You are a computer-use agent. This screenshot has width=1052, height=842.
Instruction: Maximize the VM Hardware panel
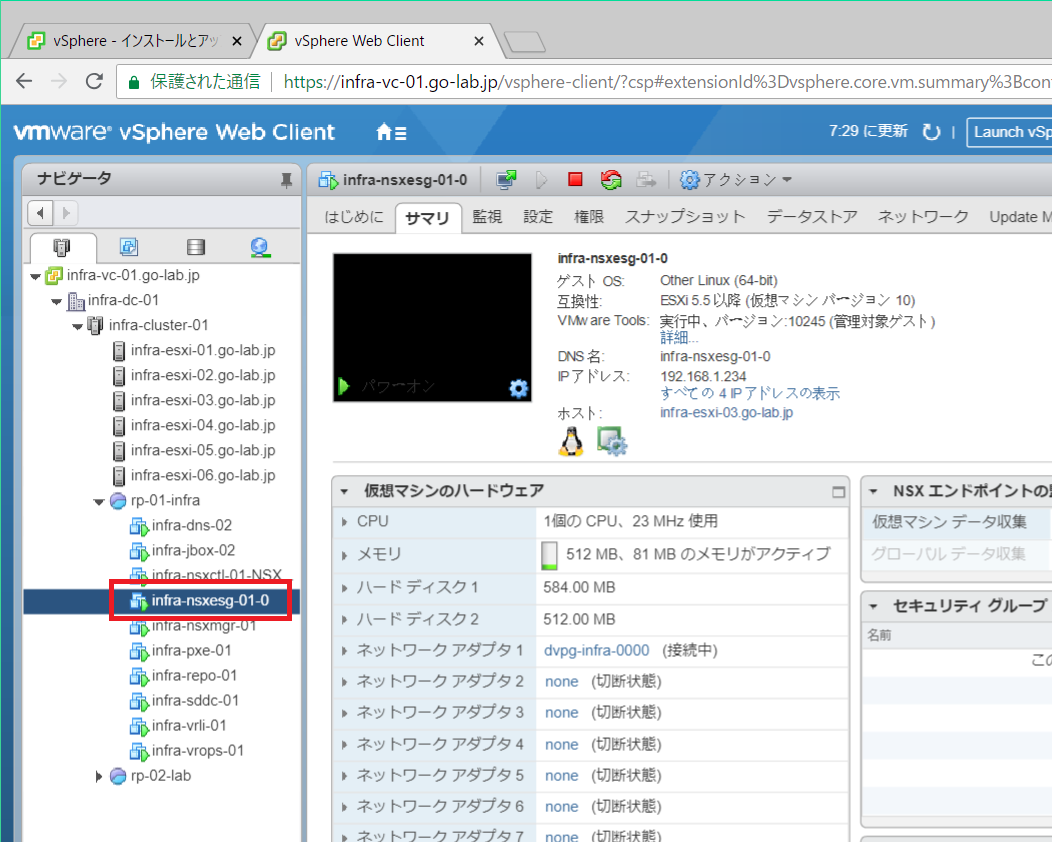click(x=838, y=492)
